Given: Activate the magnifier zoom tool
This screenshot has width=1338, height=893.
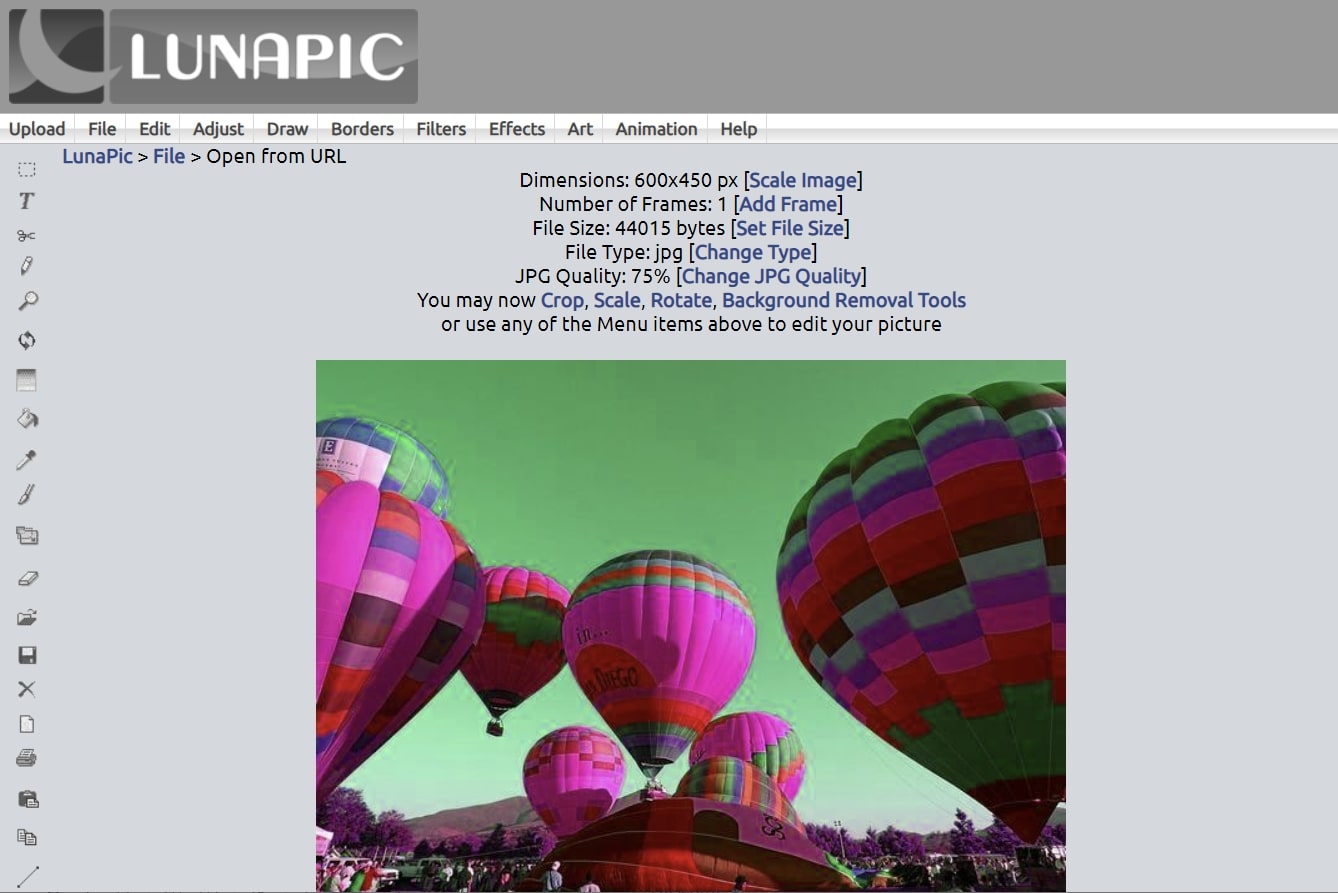Looking at the screenshot, I should pyautogui.click(x=27, y=301).
